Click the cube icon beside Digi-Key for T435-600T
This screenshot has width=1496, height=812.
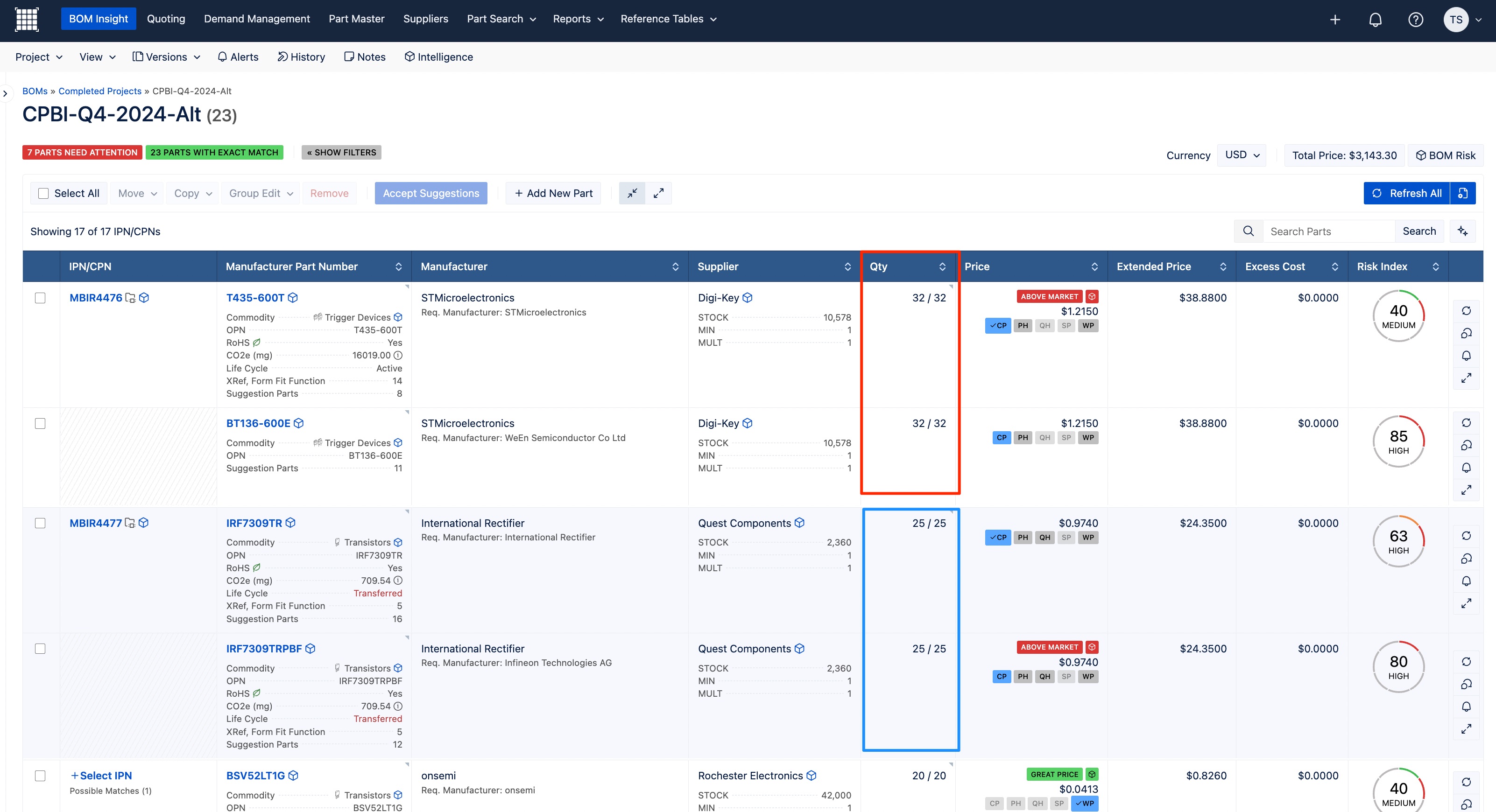tap(748, 298)
